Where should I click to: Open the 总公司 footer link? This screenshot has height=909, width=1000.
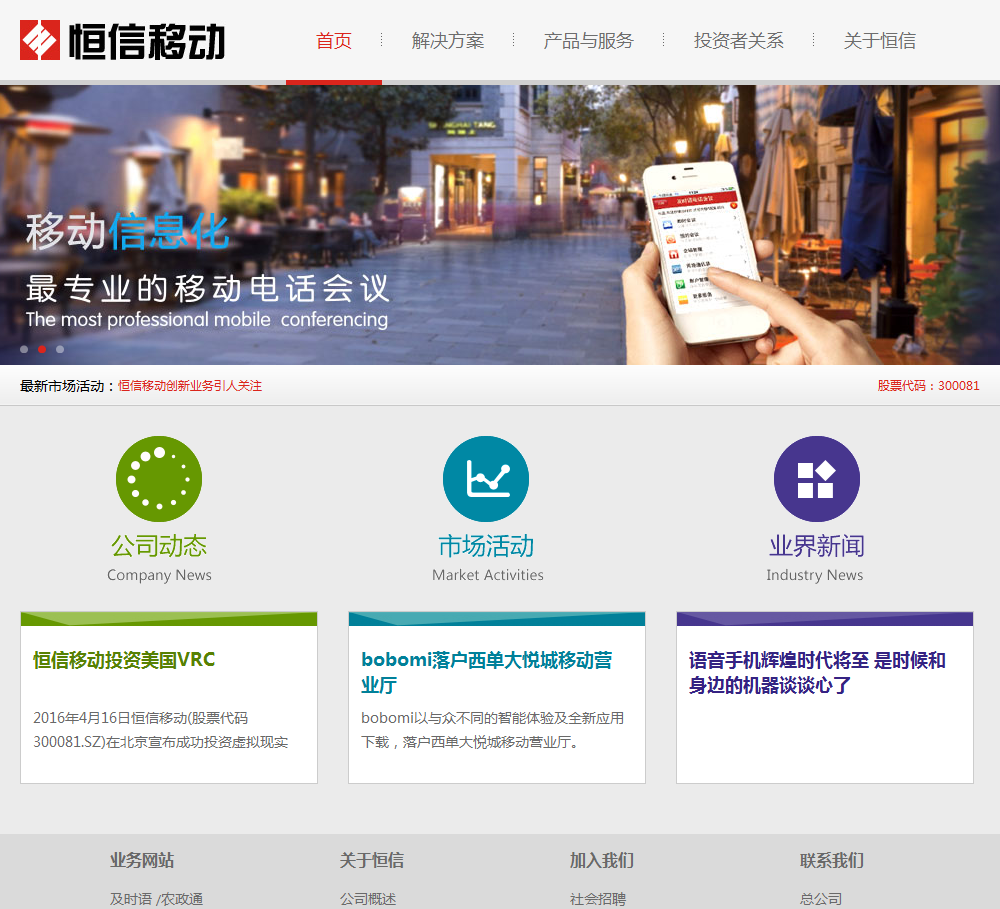pyautogui.click(x=821, y=899)
